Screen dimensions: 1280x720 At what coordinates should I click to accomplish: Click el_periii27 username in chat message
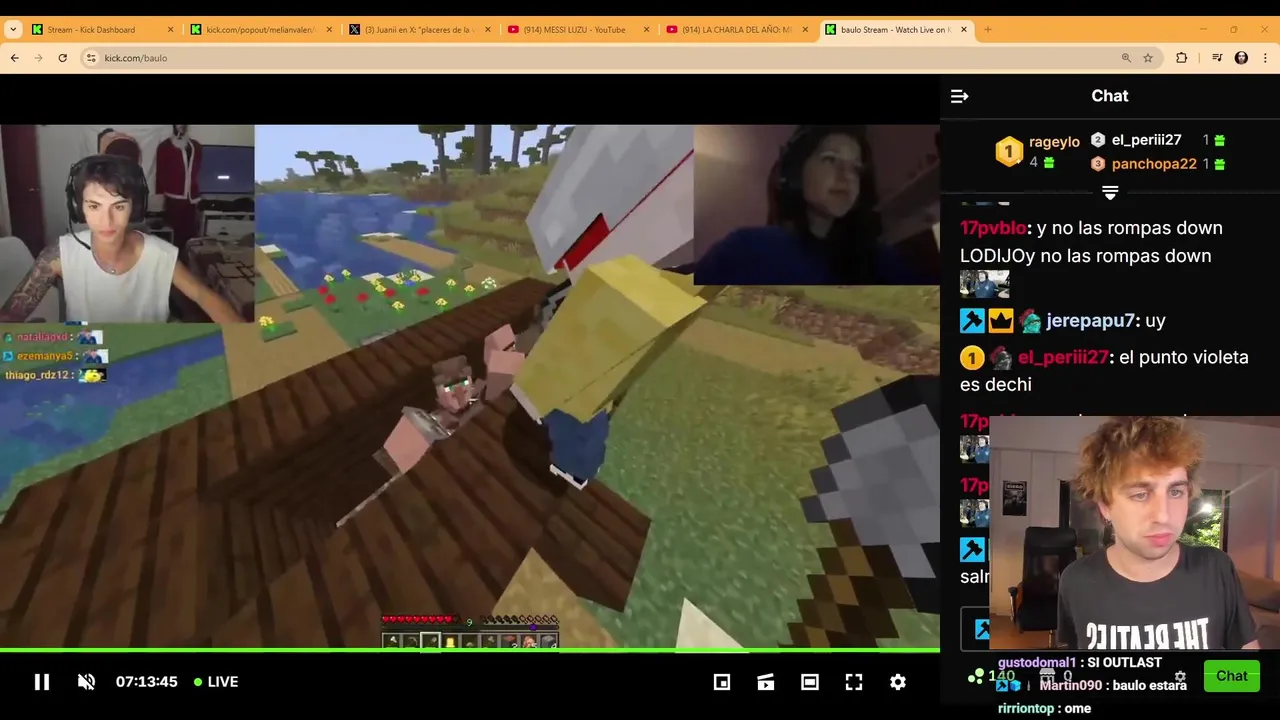pos(1062,357)
